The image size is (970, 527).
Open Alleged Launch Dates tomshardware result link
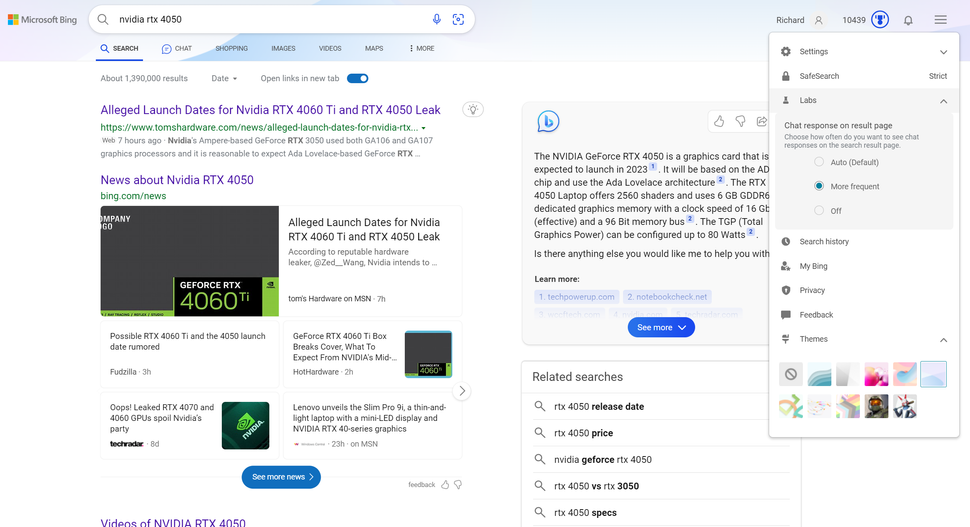[270, 110]
